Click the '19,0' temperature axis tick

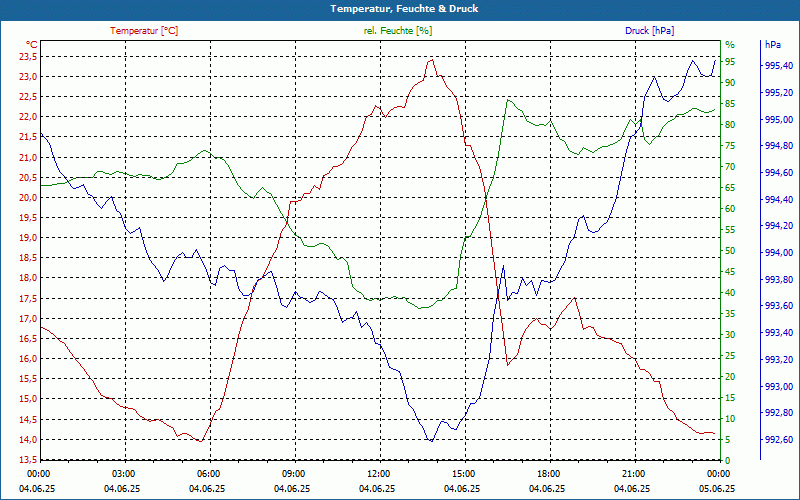click(x=29, y=238)
